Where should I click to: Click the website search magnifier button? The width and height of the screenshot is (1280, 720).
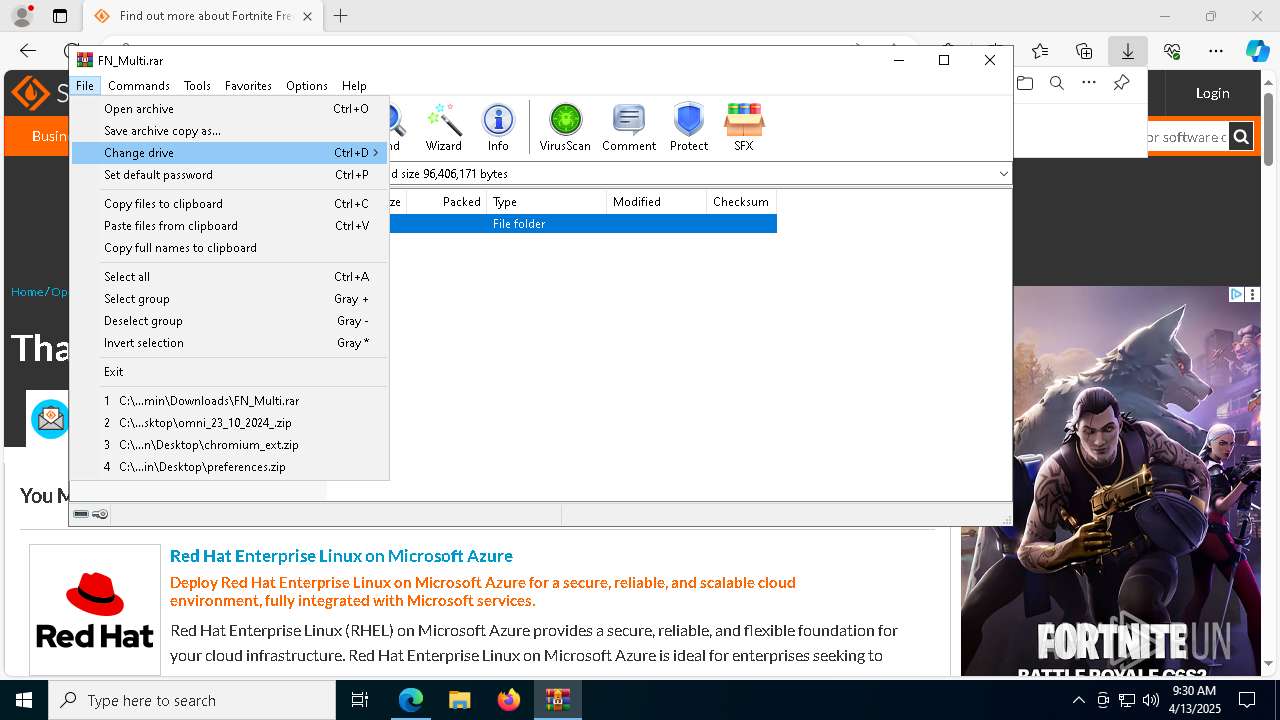(x=1240, y=137)
